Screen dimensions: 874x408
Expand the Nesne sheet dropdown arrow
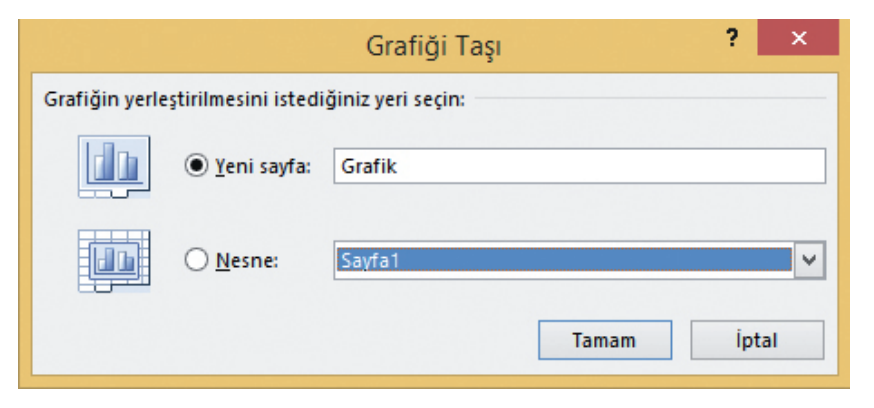click(x=810, y=261)
